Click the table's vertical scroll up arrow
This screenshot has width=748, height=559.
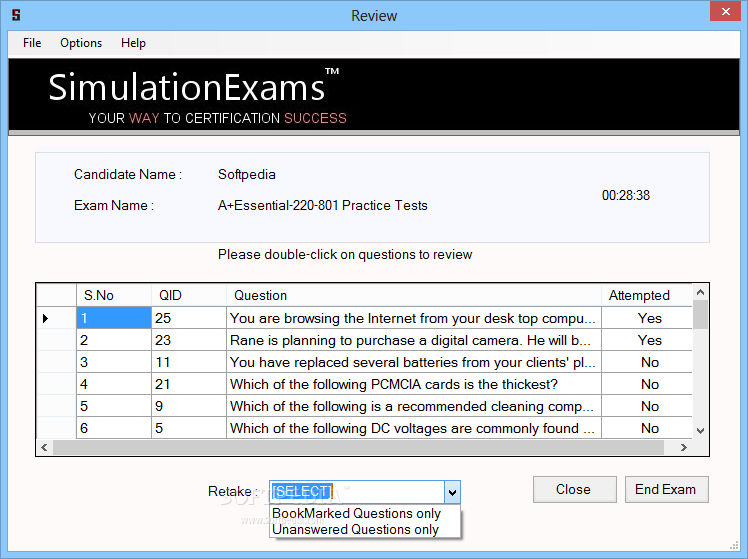pos(700,291)
